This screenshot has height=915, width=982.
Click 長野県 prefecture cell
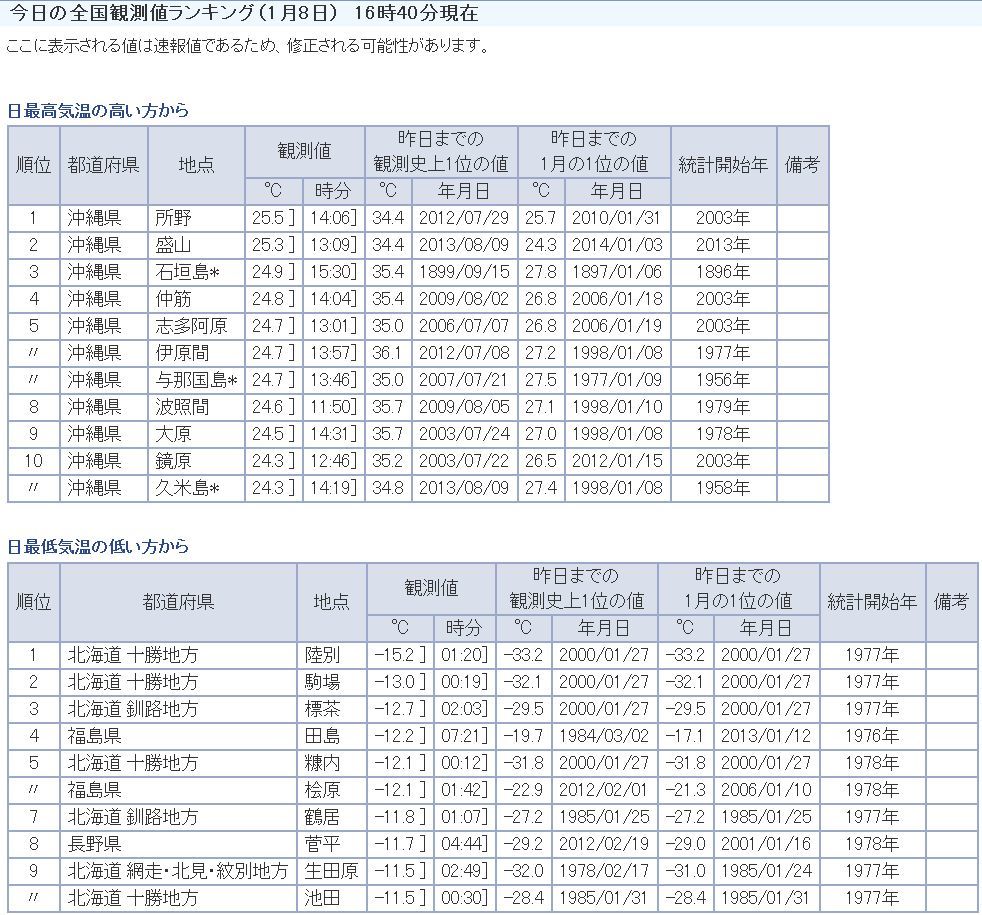(x=95, y=817)
